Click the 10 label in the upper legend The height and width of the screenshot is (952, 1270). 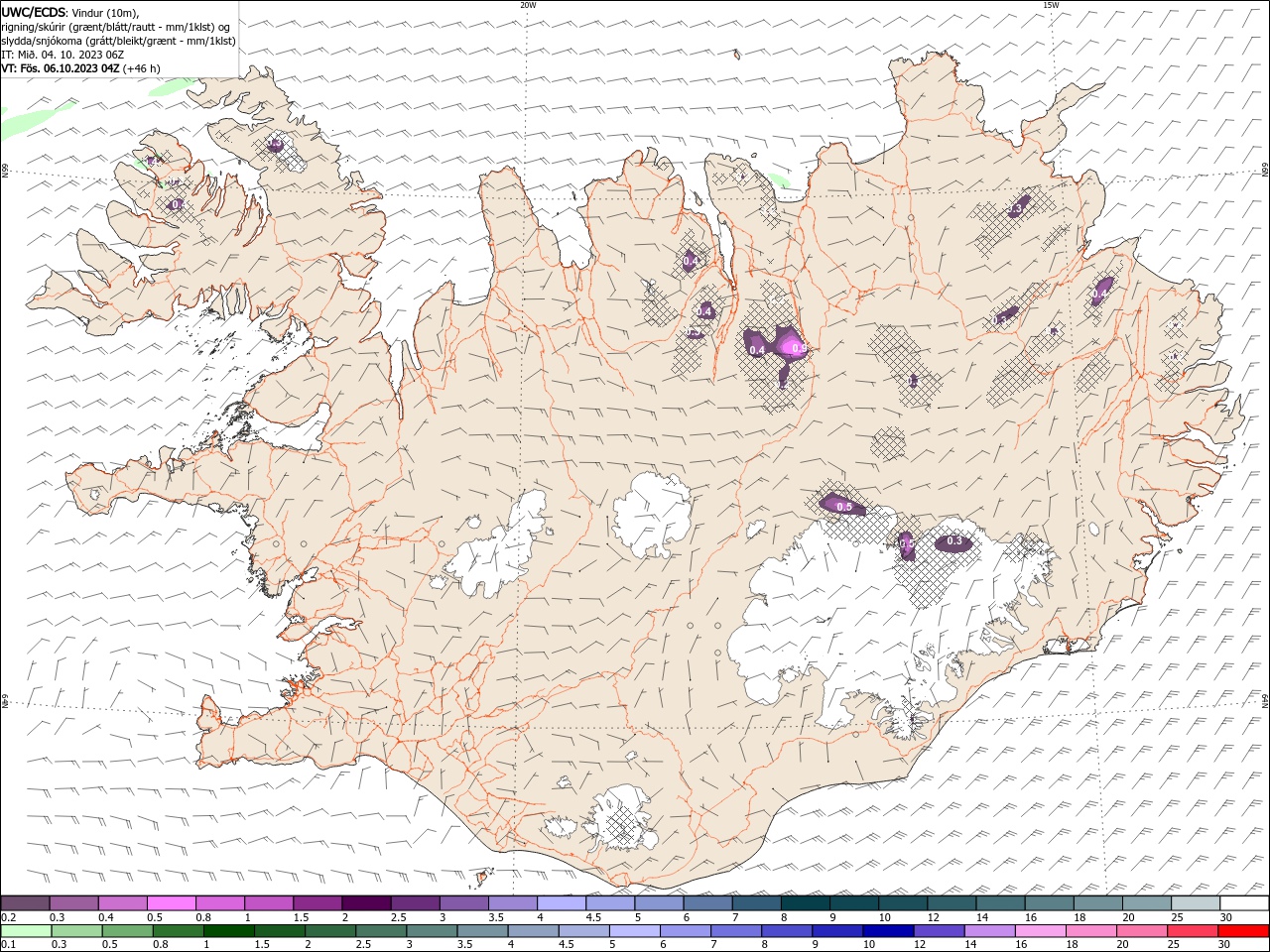click(x=884, y=917)
